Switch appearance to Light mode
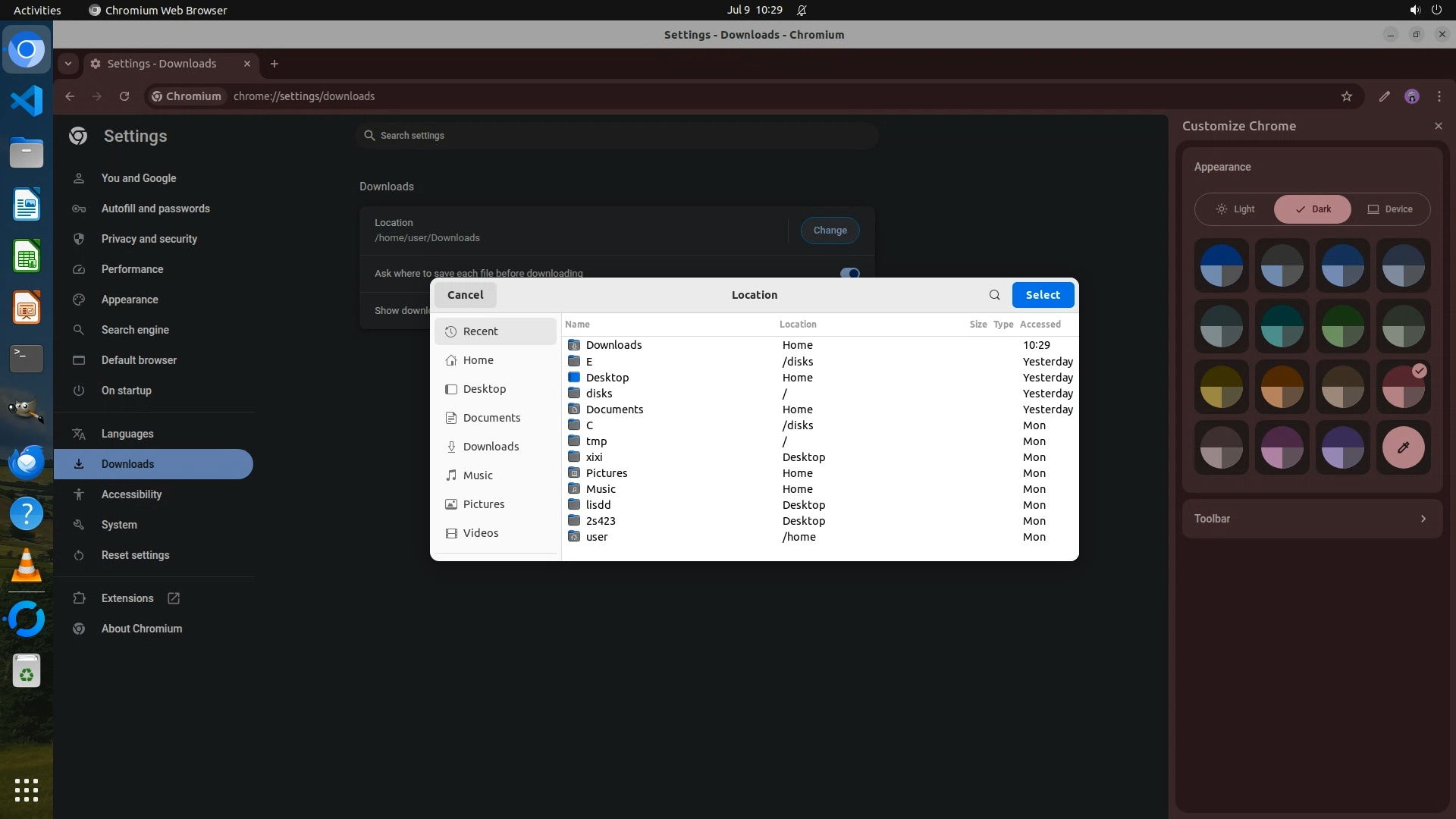Viewport: 1456px width, 819px height. 1235,209
